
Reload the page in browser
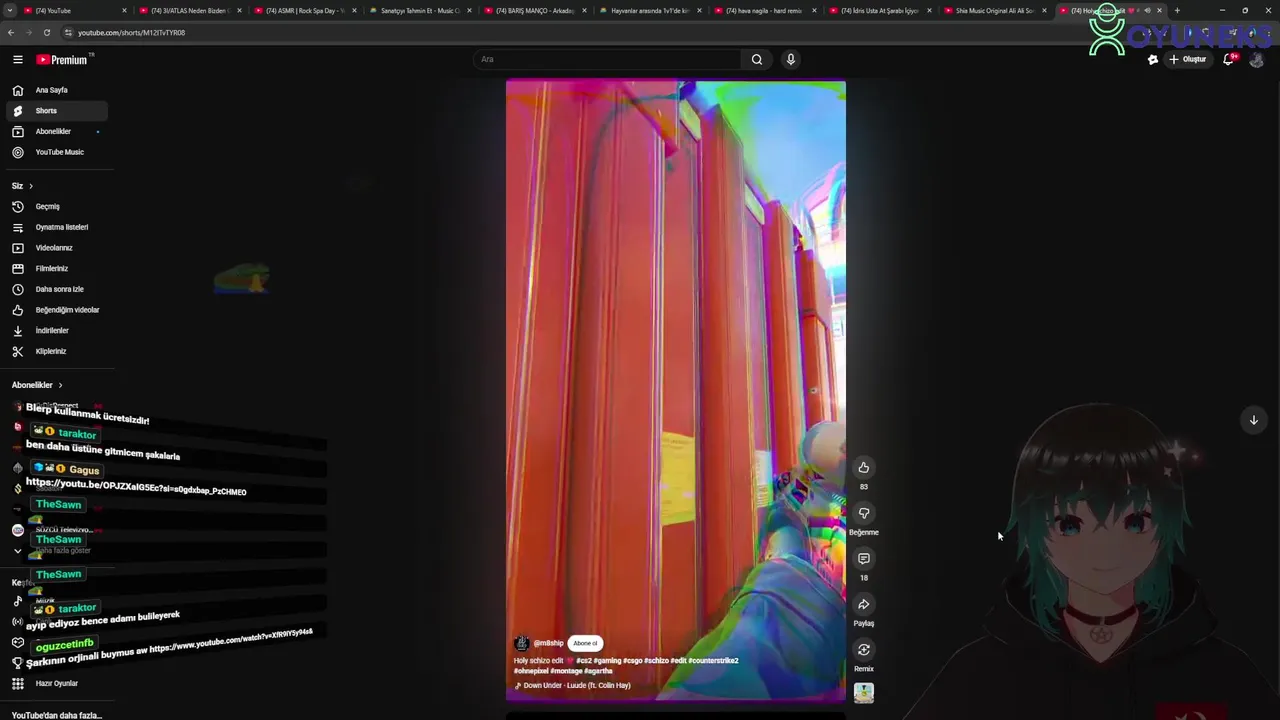[x=46, y=32]
